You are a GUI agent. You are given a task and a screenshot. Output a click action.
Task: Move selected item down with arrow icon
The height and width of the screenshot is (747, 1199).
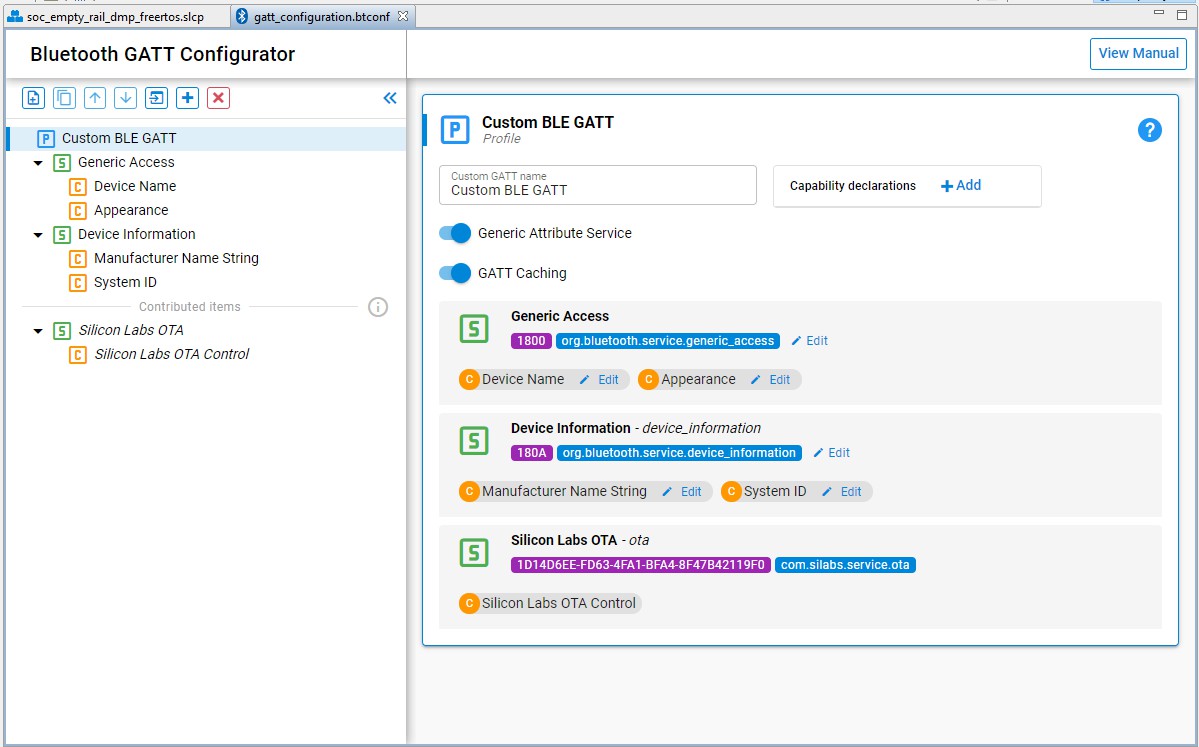125,98
